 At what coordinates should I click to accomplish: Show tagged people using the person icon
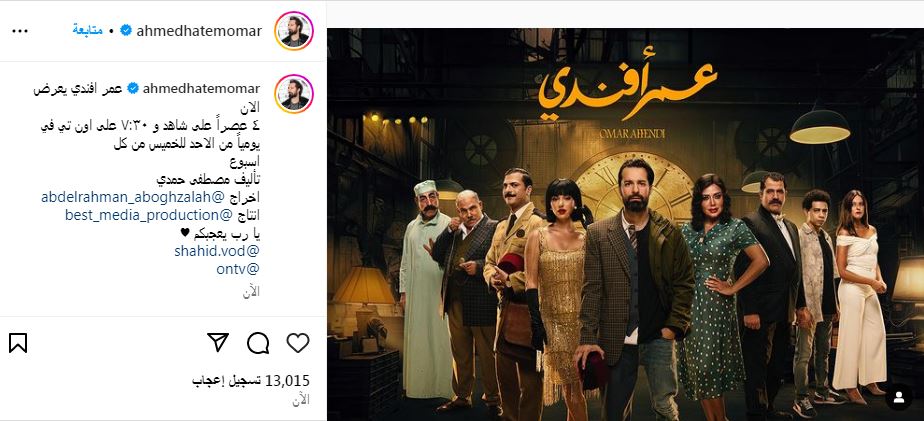click(x=899, y=397)
